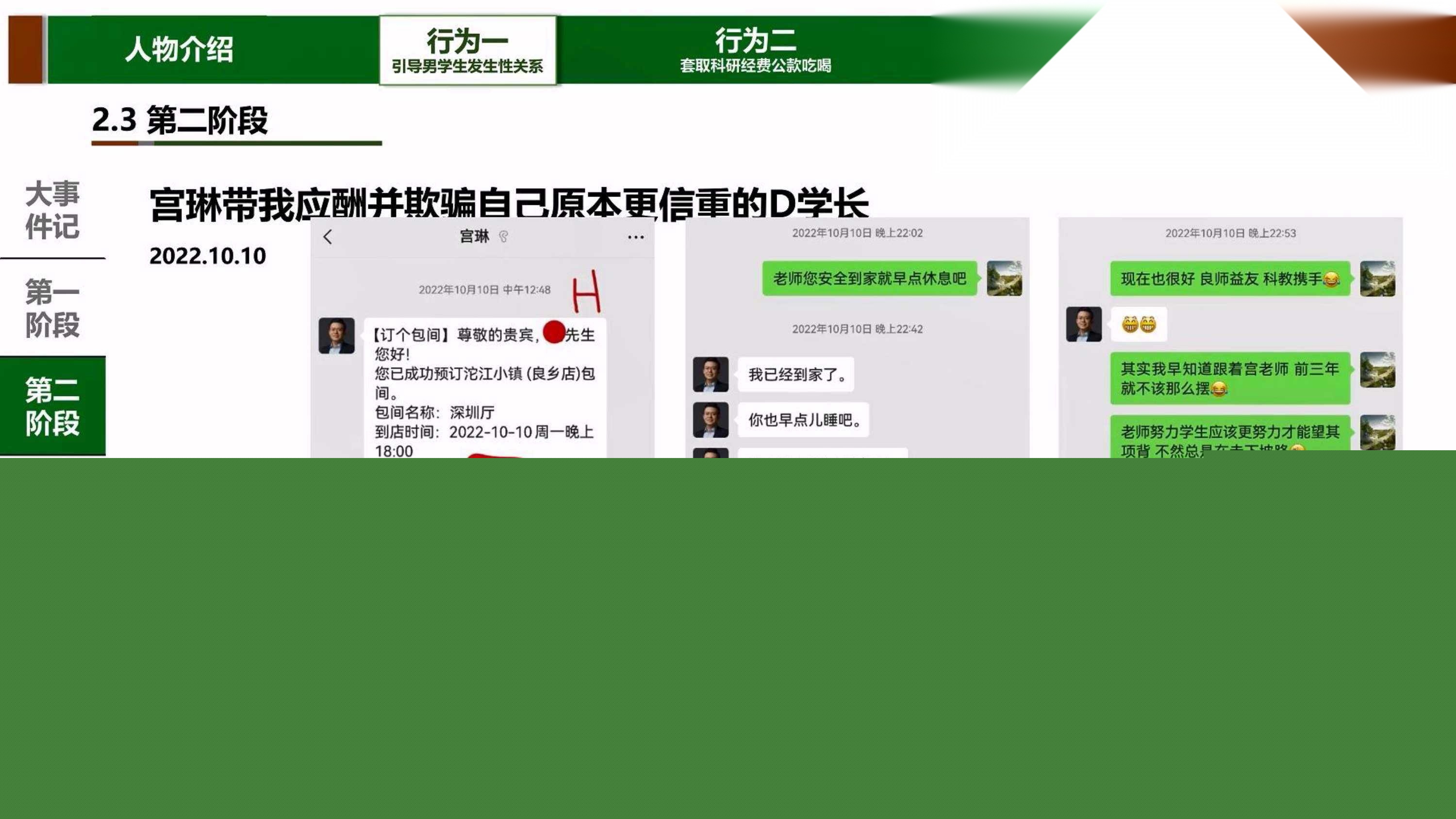The width and height of the screenshot is (1456, 819).
Task: Click avatar next to 我已经到家了 message
Action: [711, 374]
